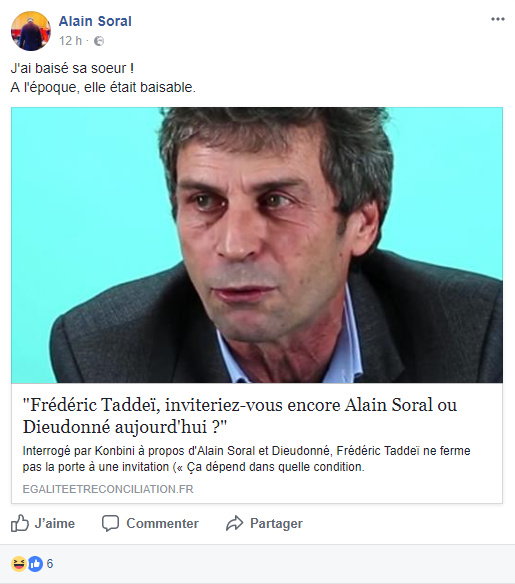Click the post text J'ai baisé sa soeur
This screenshot has width=515, height=584.
pyautogui.click(x=72, y=69)
